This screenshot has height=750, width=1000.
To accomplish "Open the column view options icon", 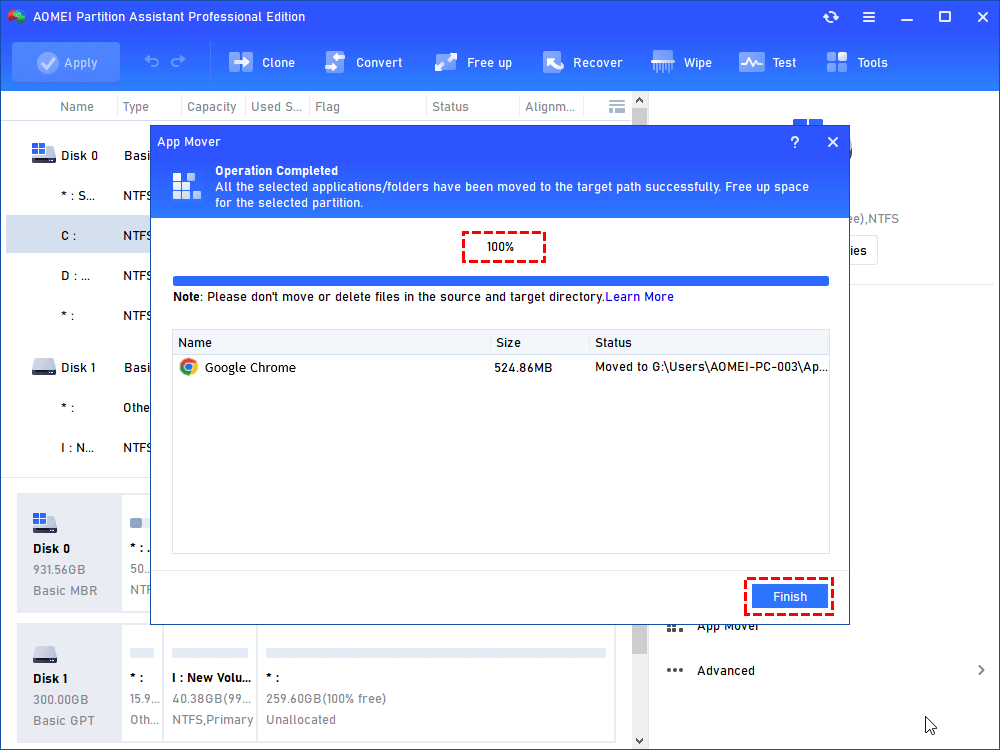I will 617,107.
